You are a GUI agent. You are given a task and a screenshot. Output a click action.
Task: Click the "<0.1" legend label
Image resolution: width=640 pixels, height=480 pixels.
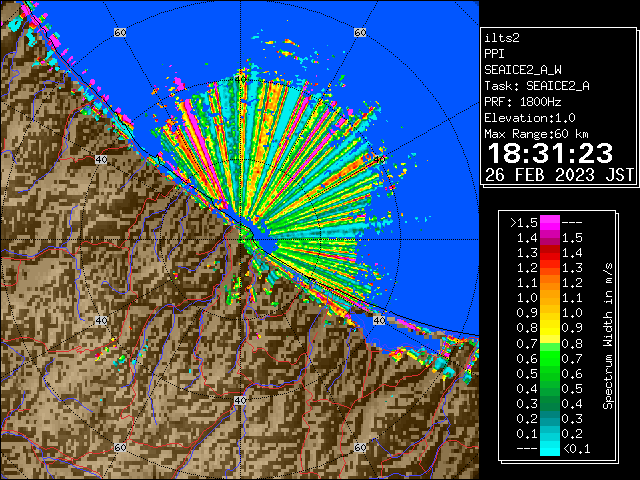[576, 449]
